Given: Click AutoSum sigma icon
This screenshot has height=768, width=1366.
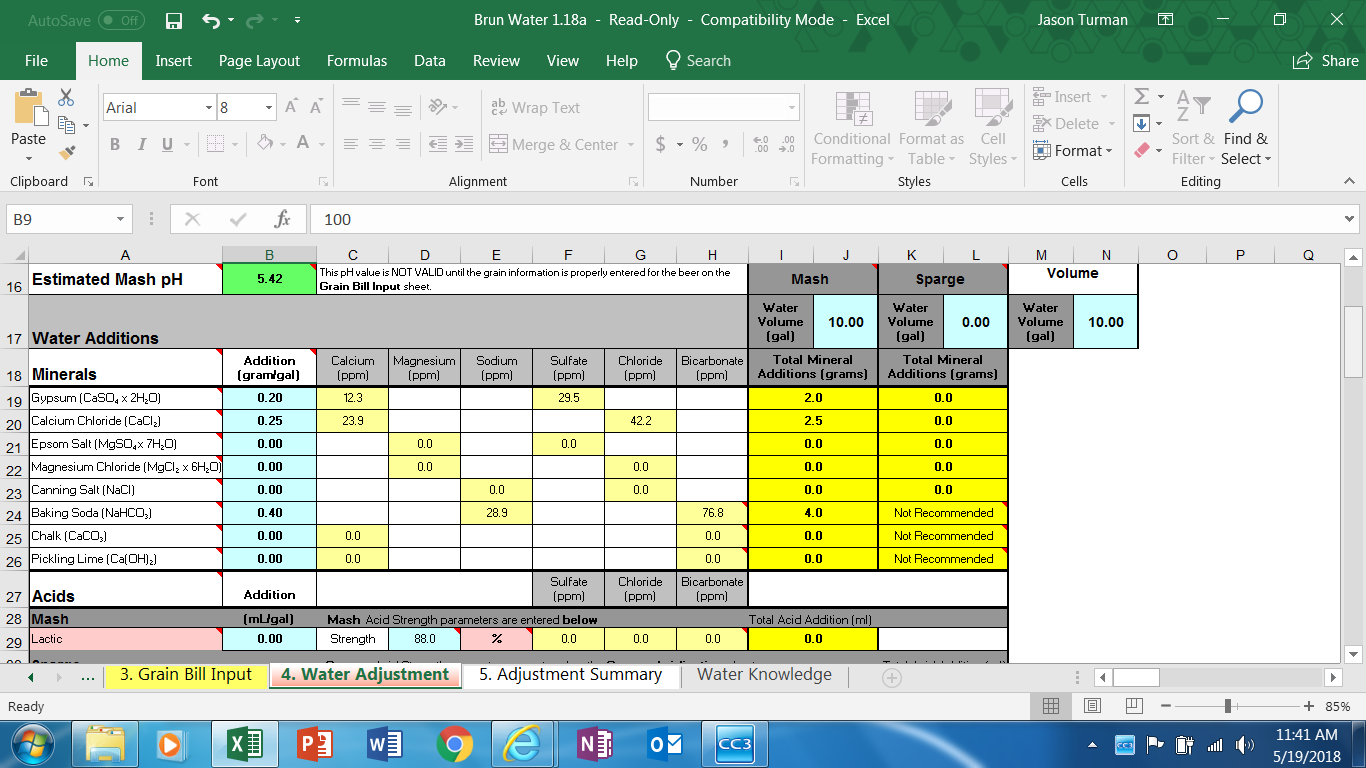Looking at the screenshot, I should pyautogui.click(x=1141, y=97).
